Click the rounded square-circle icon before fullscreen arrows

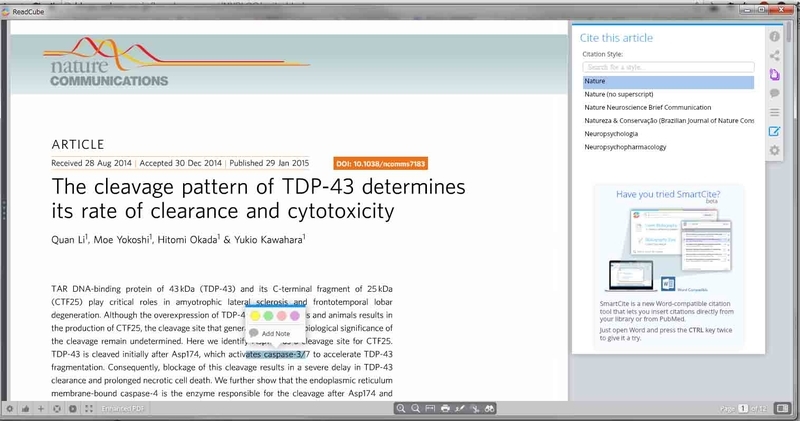click(x=73, y=409)
